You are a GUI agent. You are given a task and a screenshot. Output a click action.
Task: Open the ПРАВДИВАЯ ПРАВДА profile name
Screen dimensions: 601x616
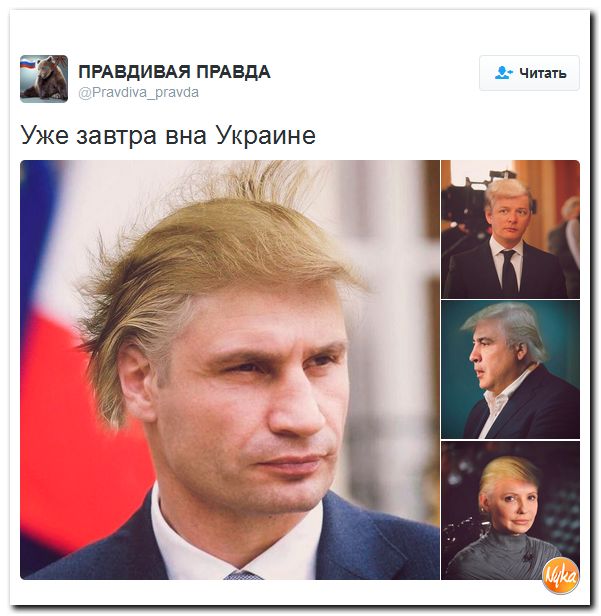174,72
